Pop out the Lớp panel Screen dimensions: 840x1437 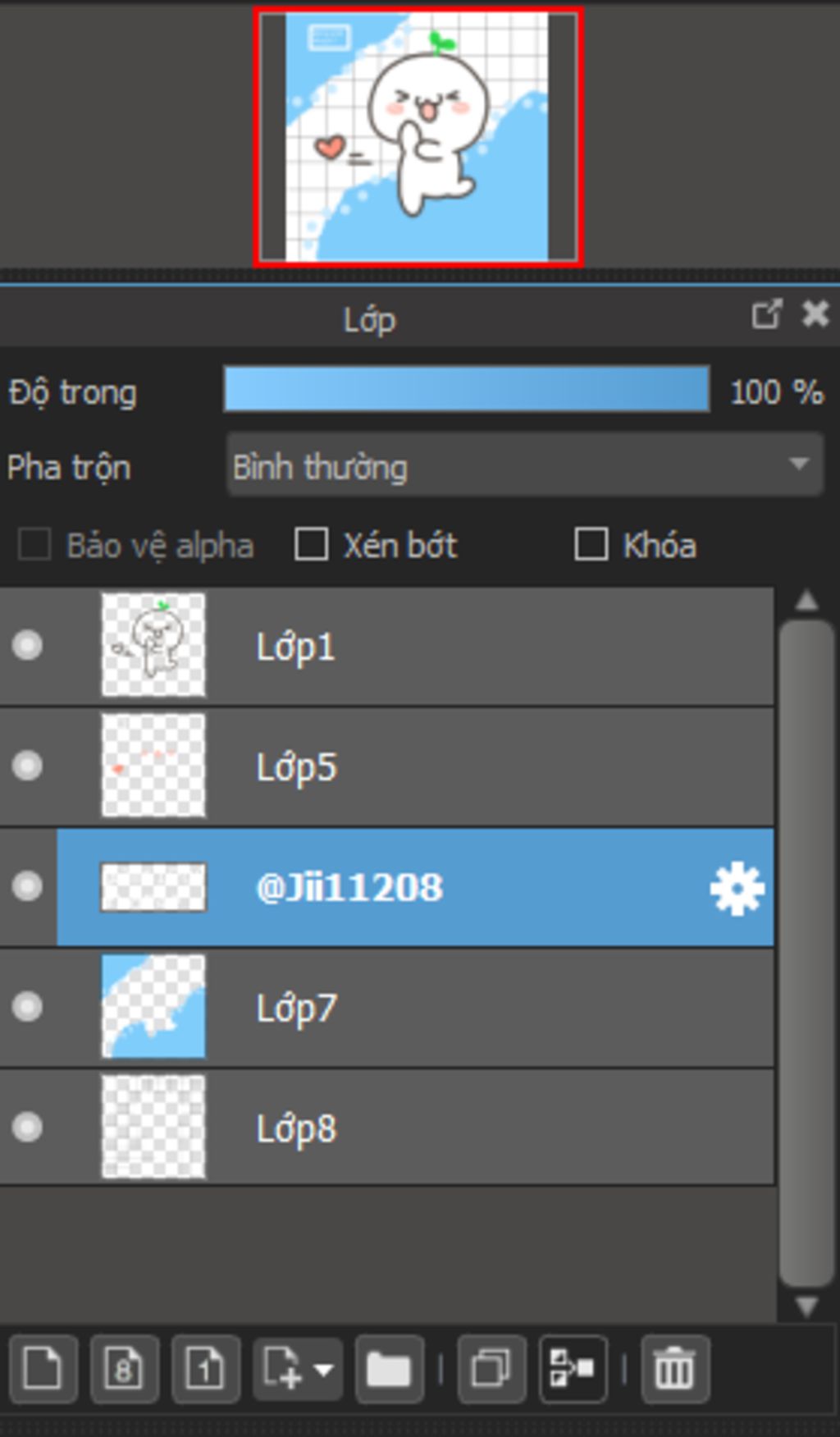[x=766, y=314]
